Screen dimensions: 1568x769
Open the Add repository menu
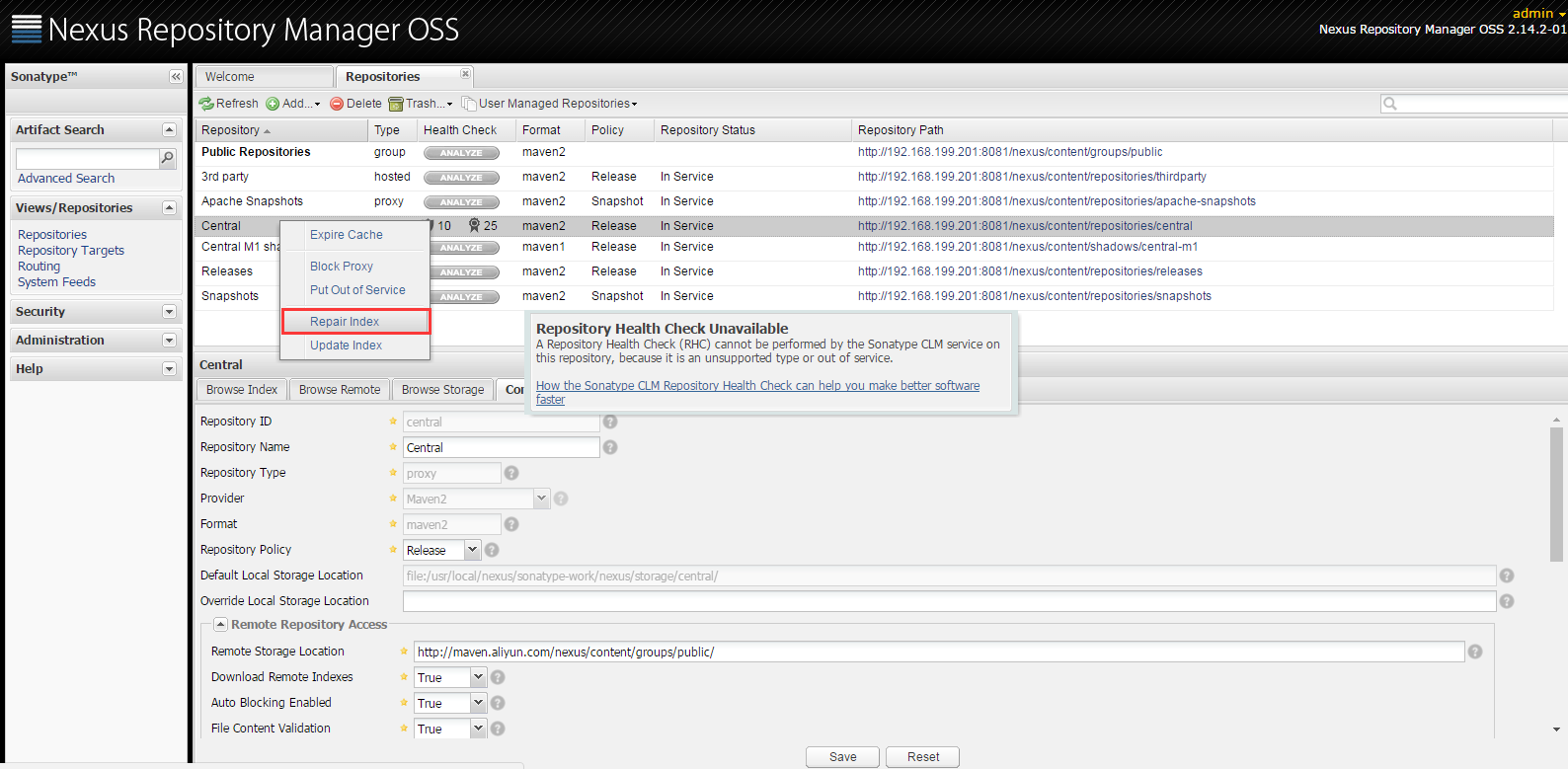pyautogui.click(x=293, y=104)
